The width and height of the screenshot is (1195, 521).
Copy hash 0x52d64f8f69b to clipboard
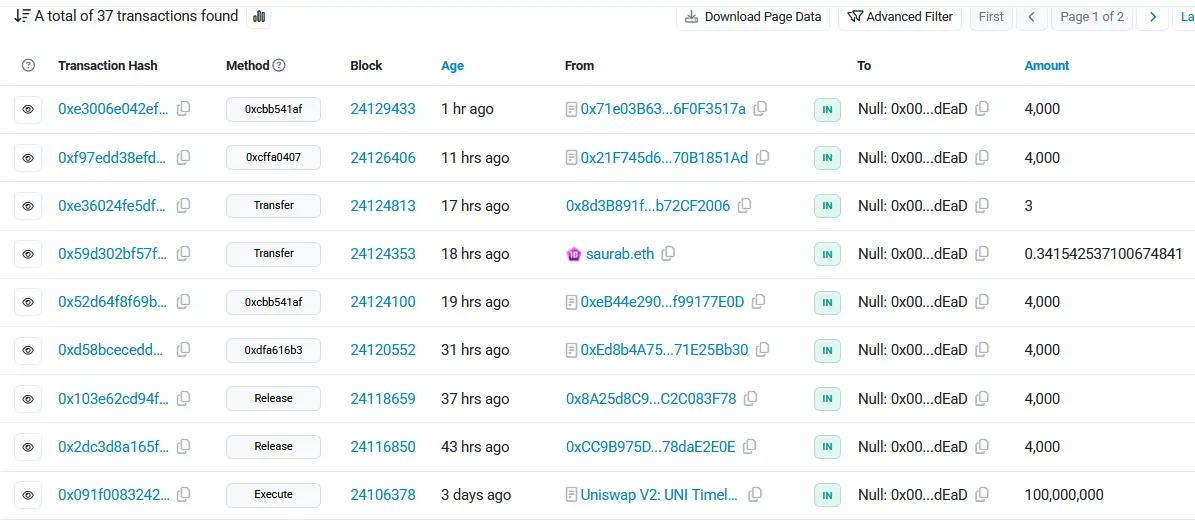pos(184,302)
